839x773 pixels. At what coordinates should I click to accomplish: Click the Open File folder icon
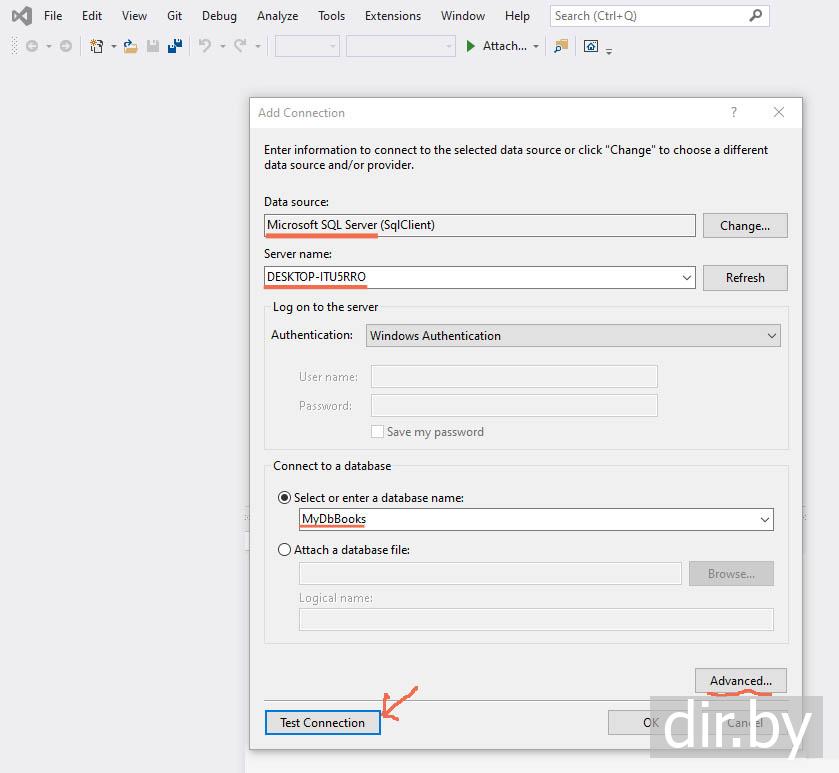click(x=130, y=46)
